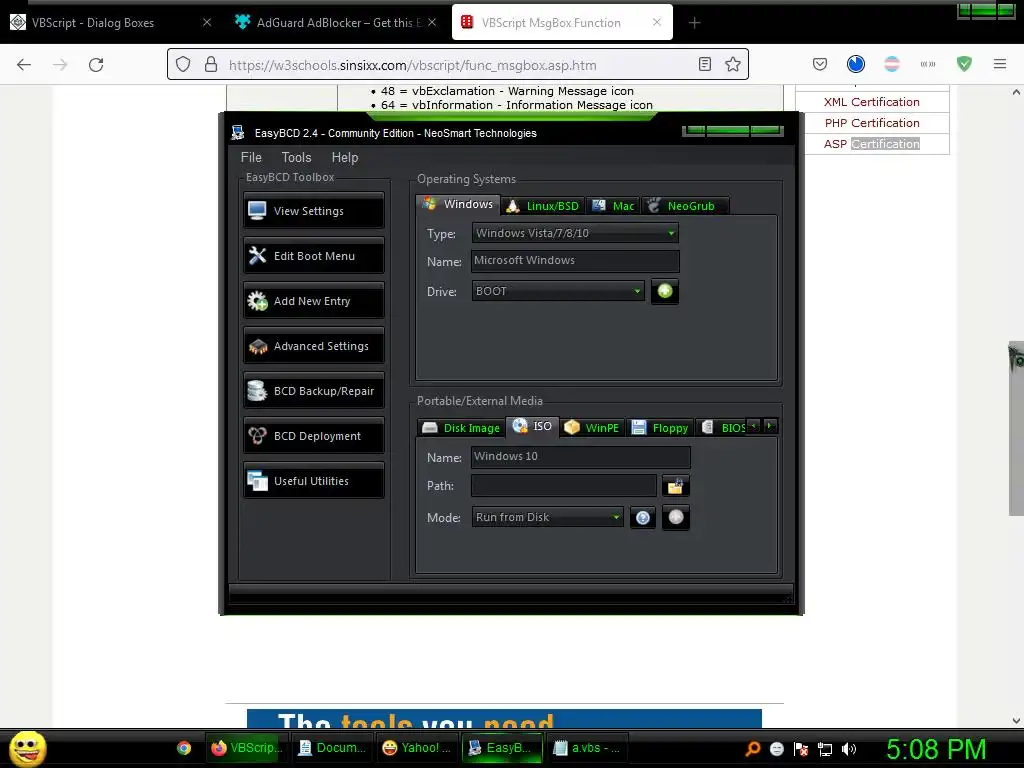
Task: Select the ISO media tab
Action: click(532, 426)
